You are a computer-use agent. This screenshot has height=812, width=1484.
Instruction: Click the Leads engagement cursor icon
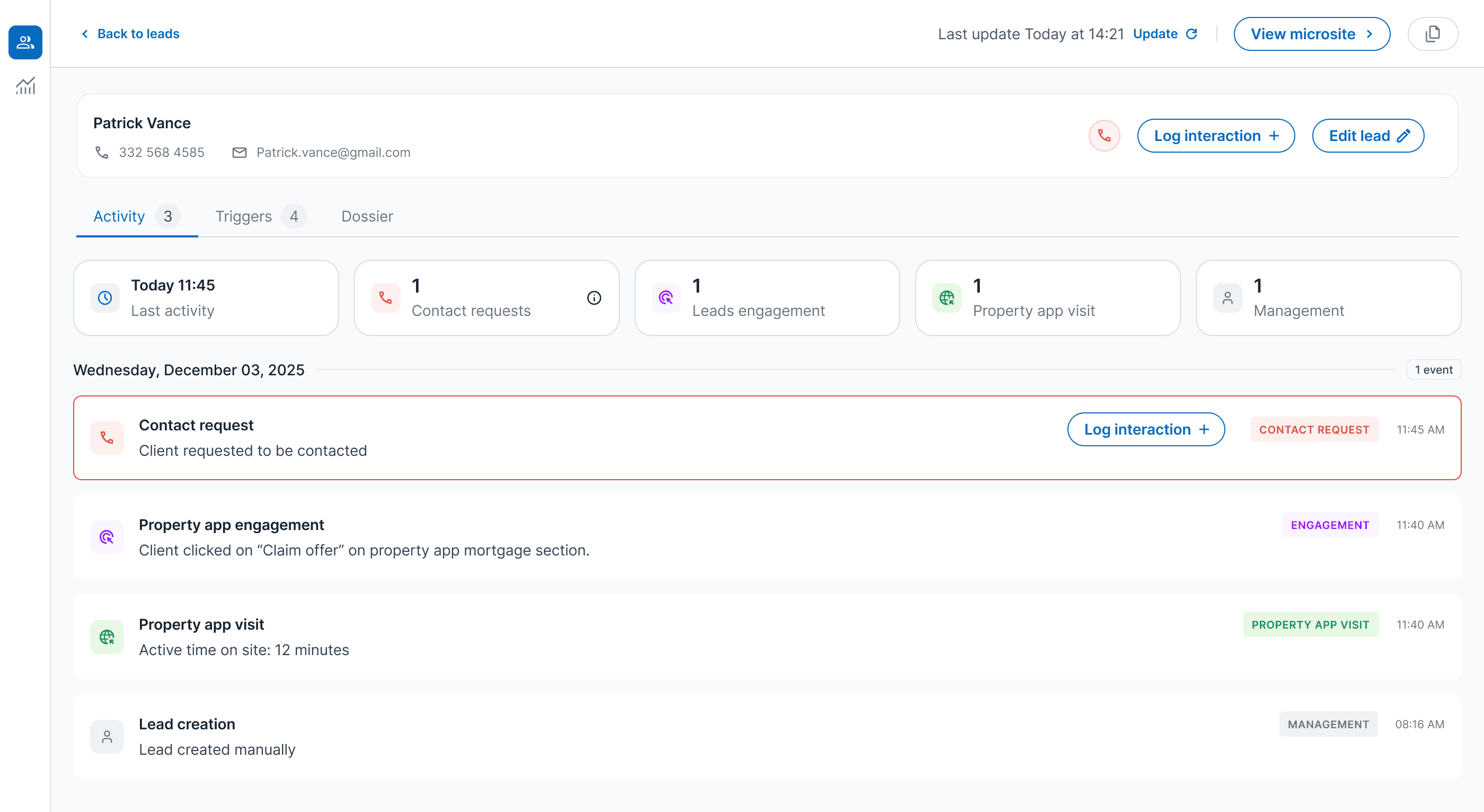666,298
